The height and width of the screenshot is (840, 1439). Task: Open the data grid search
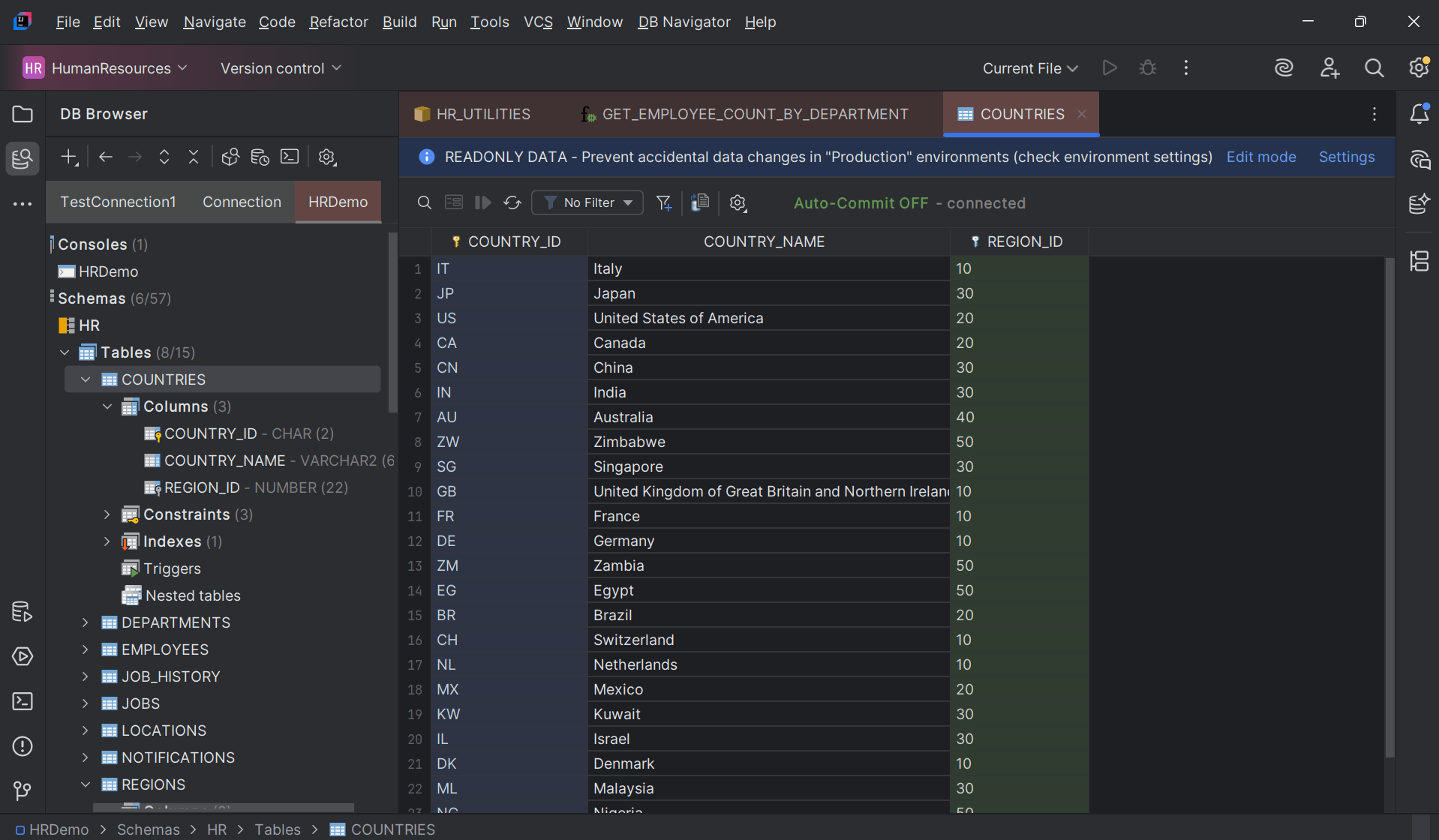pyautogui.click(x=425, y=202)
